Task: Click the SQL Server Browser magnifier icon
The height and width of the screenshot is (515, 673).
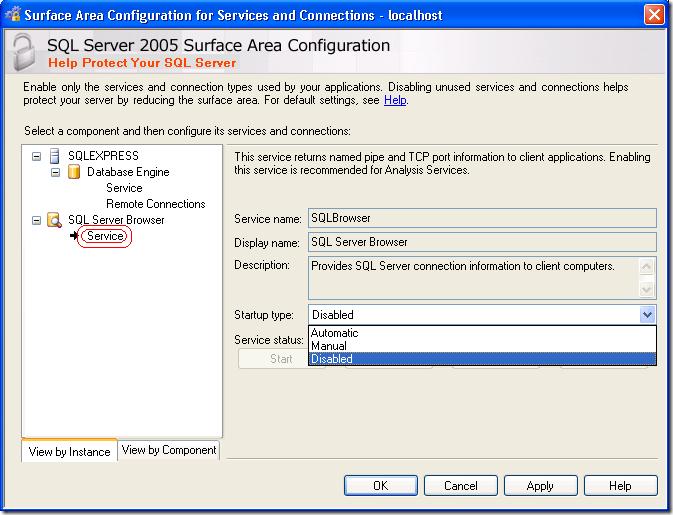Action: (x=55, y=220)
